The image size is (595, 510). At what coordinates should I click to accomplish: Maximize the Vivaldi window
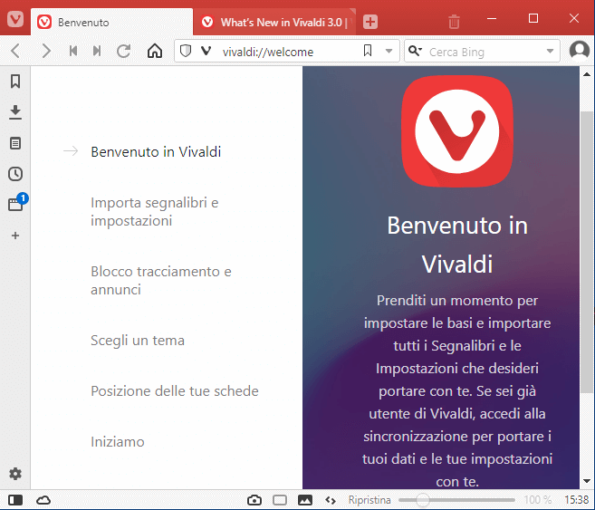click(533, 18)
